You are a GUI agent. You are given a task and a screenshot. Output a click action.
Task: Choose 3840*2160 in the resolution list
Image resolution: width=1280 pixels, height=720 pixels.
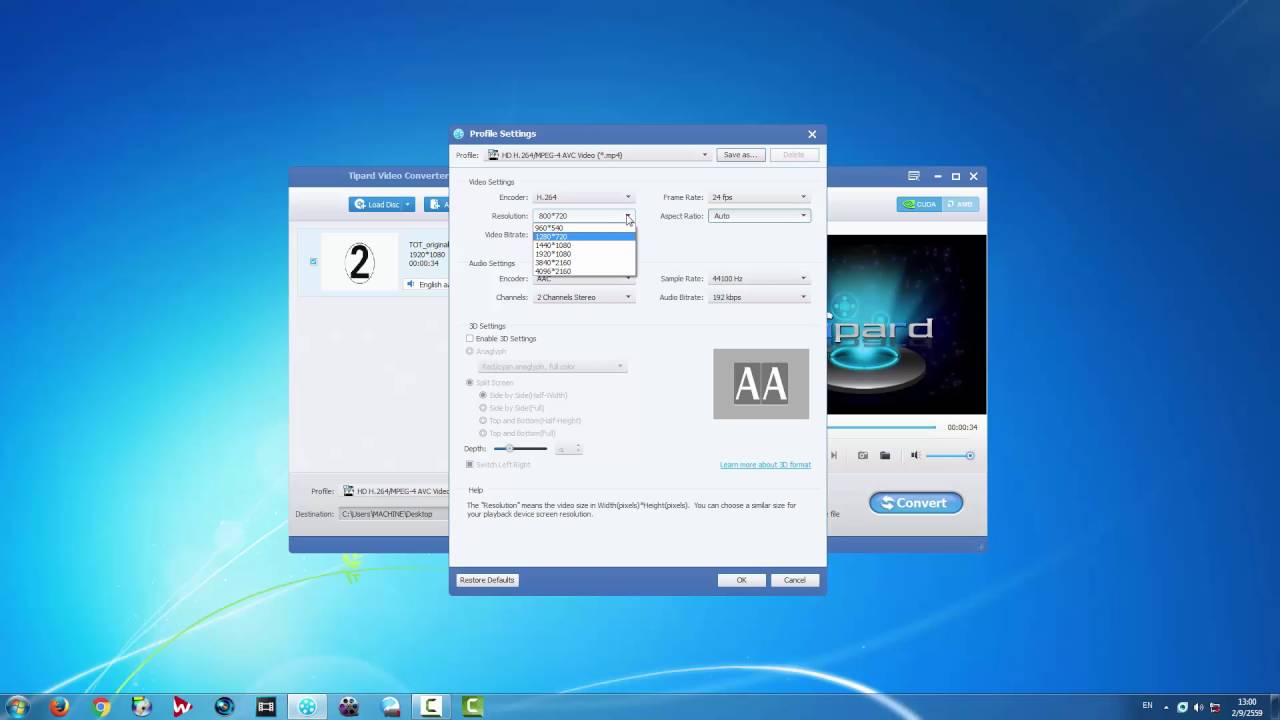[583, 262]
